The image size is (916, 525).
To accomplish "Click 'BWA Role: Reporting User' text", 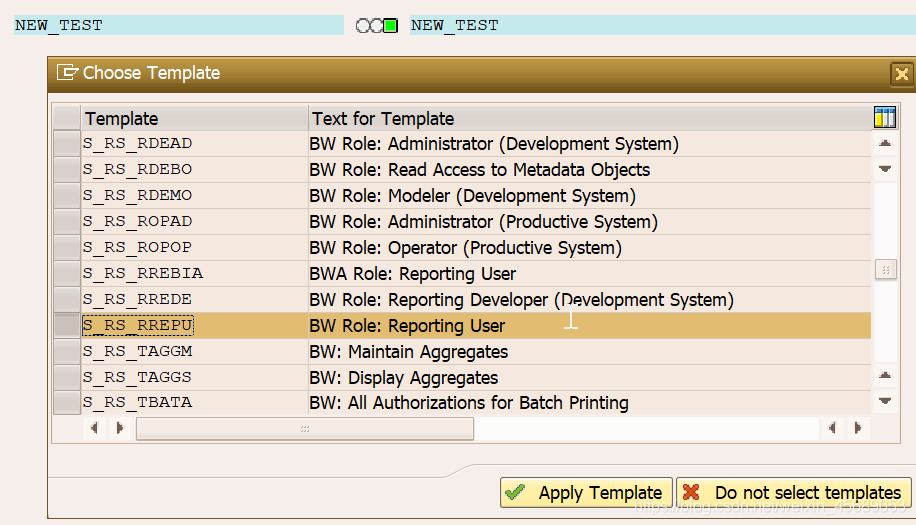I will tap(413, 274).
